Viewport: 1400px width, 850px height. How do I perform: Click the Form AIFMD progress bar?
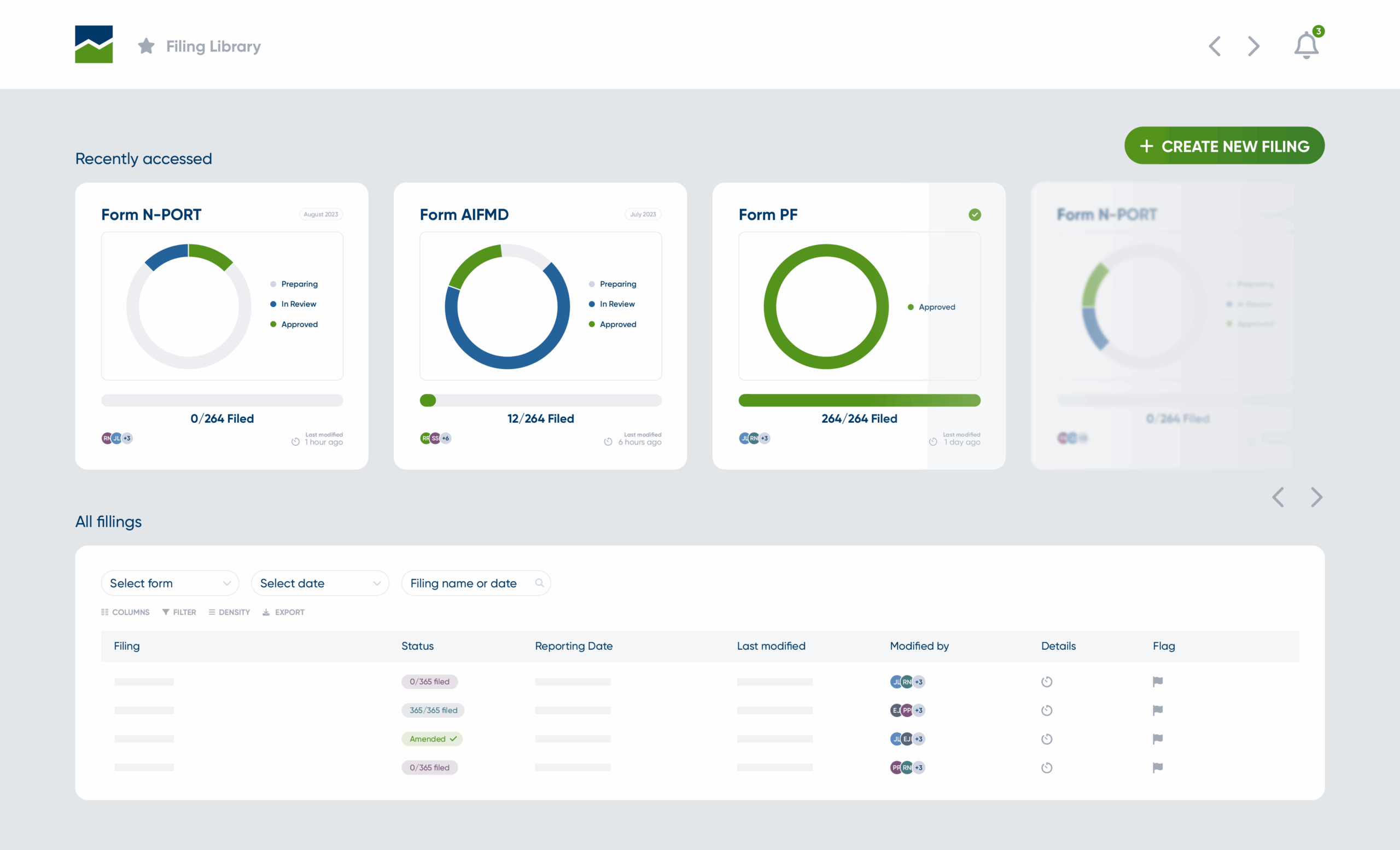[540, 400]
